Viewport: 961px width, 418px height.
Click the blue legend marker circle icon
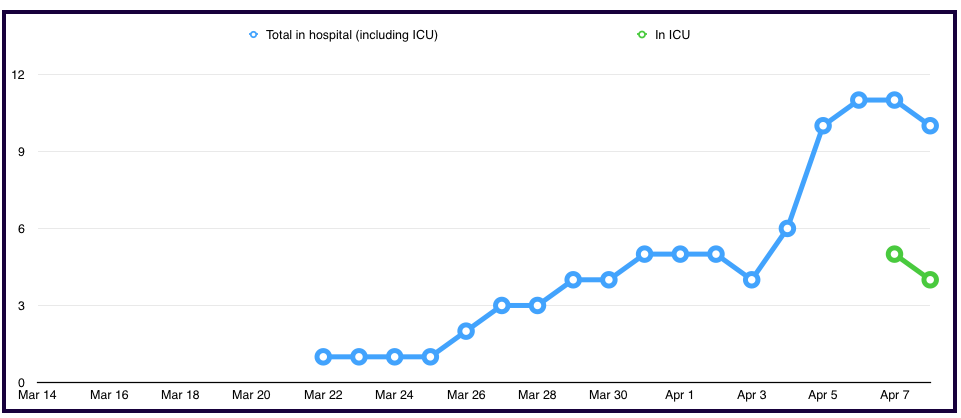click(x=254, y=35)
